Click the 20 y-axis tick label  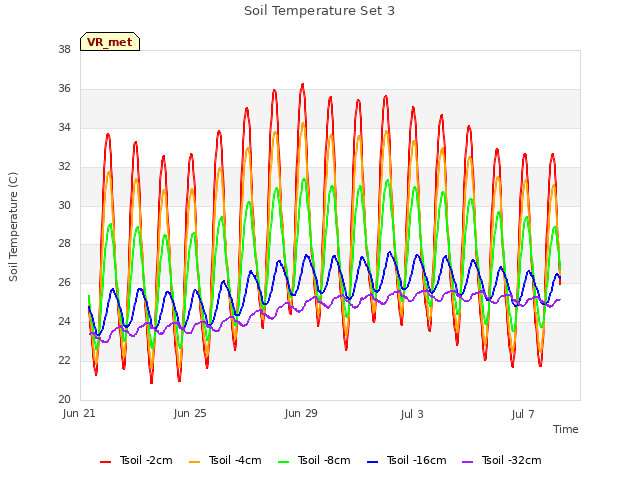pyautogui.click(x=64, y=399)
